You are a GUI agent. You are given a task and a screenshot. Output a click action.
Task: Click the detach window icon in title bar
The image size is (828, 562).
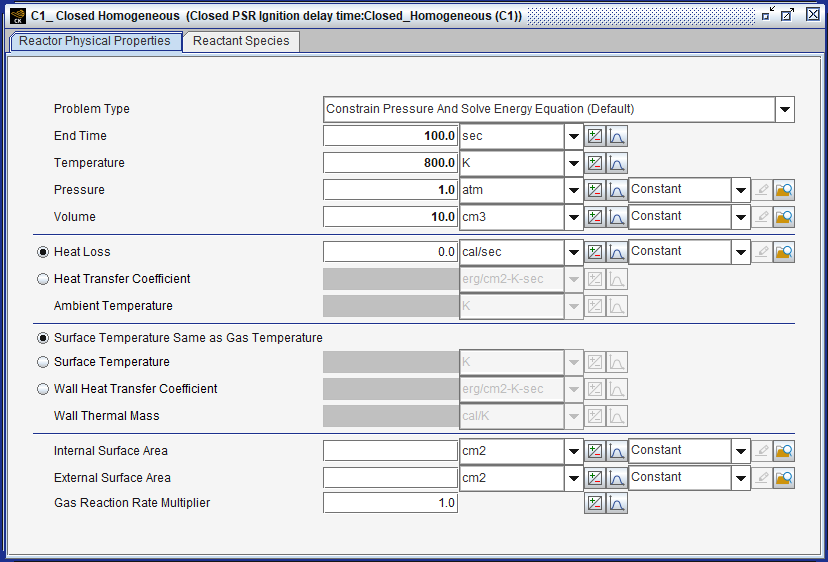[768, 14]
